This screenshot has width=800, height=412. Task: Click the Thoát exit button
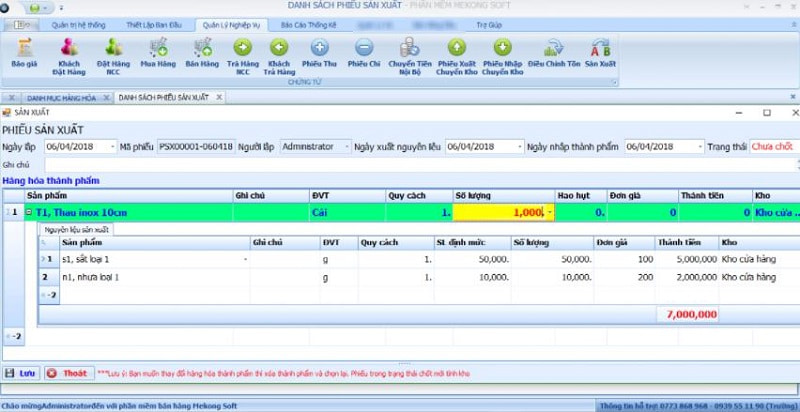pyautogui.click(x=68, y=373)
